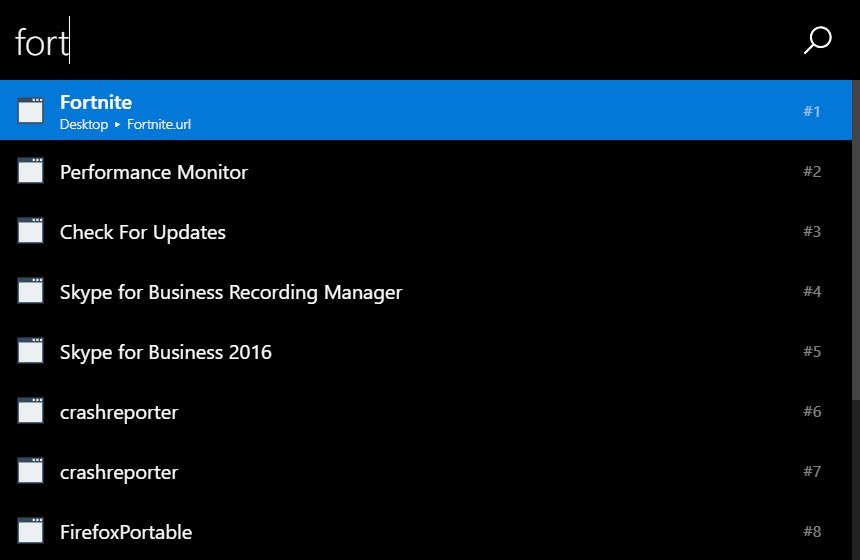The image size is (860, 560).
Task: Launch Performance Monitor from results
Action: pyautogui.click(x=426, y=171)
